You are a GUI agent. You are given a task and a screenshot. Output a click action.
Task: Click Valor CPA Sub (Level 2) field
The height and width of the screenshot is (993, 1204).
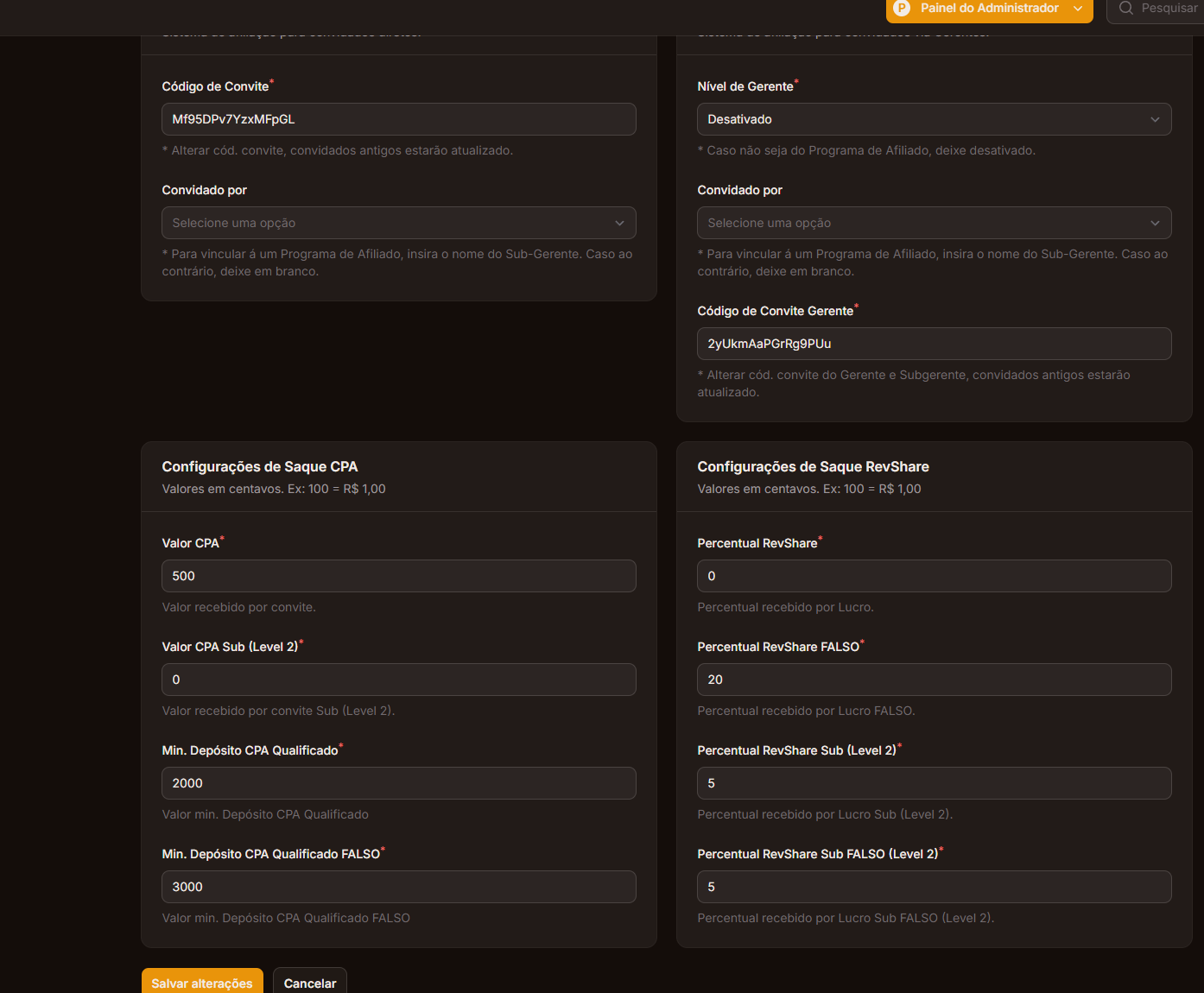398,680
